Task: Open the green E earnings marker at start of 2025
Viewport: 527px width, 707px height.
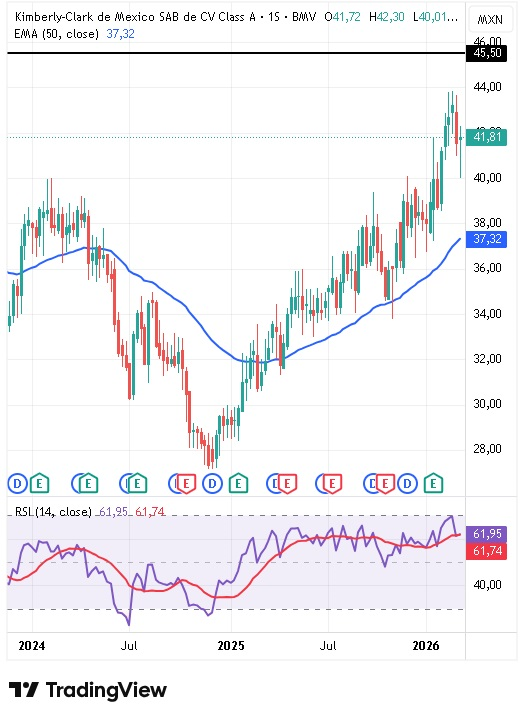Action: (238, 484)
